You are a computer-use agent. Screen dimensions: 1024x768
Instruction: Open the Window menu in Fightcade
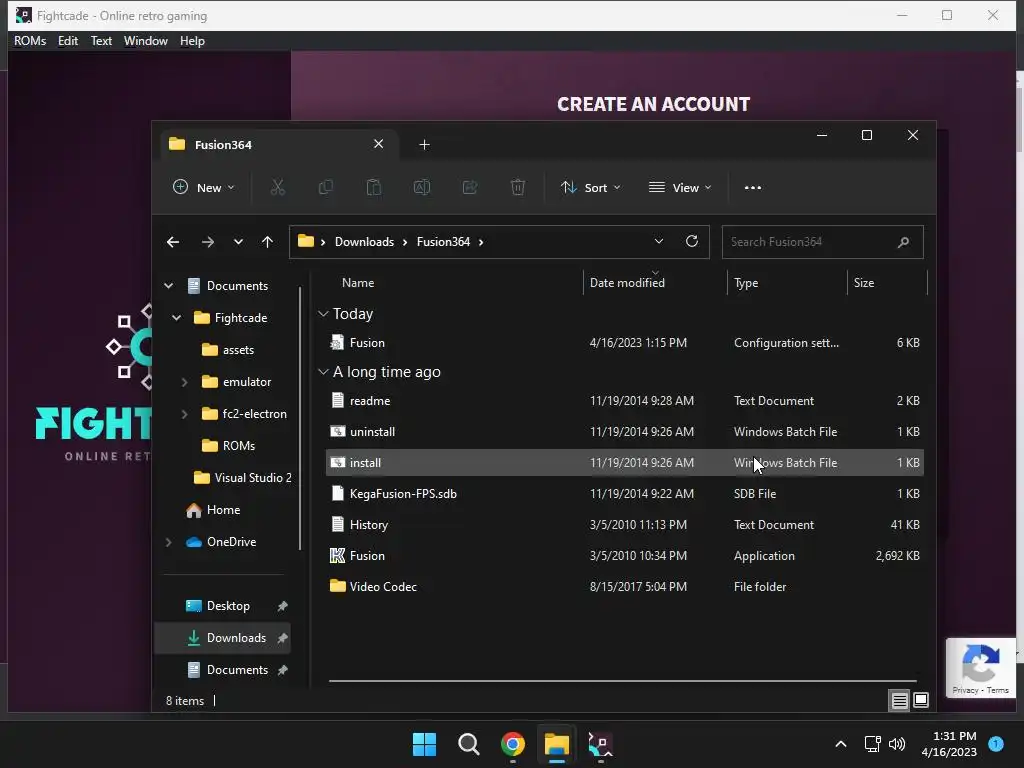click(146, 40)
